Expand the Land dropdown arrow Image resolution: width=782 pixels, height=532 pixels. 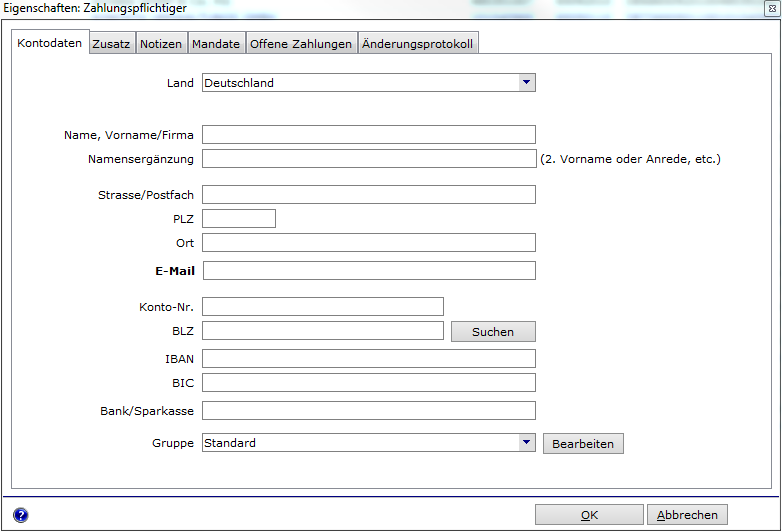coord(526,82)
